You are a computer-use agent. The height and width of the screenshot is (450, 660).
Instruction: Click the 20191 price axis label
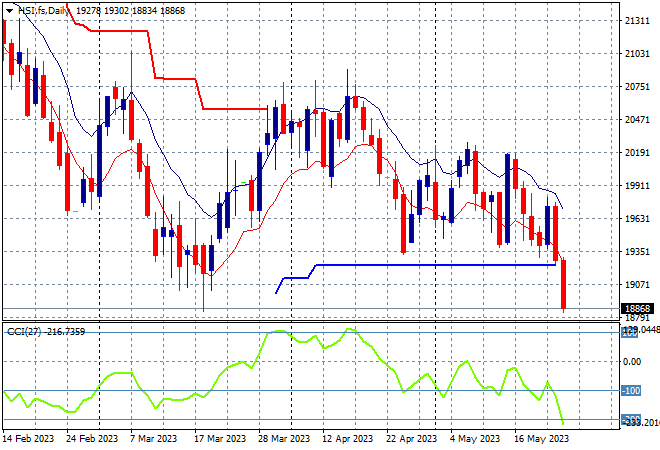point(637,152)
